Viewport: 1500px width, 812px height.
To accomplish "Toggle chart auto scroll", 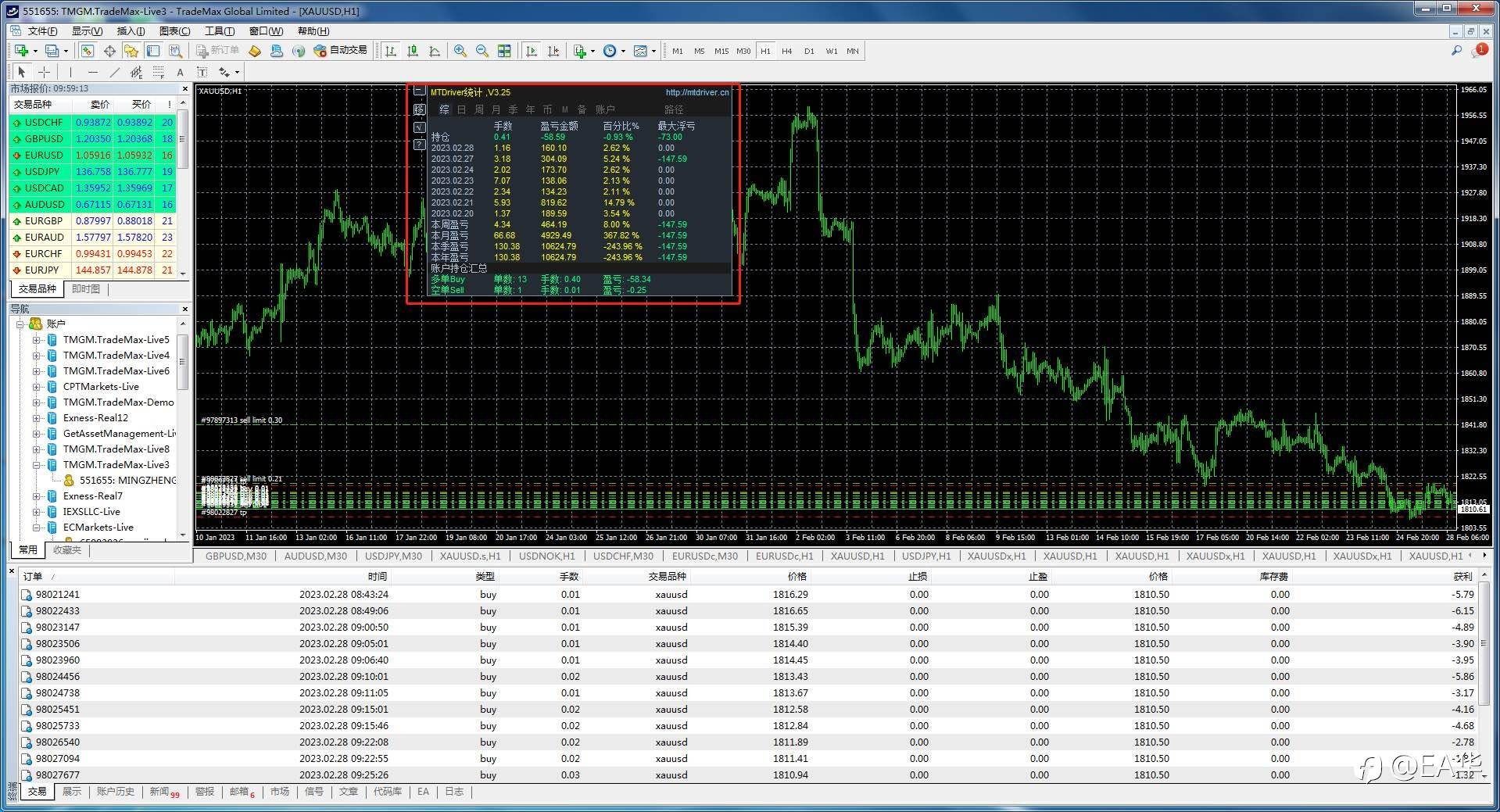I will pyautogui.click(x=532, y=51).
